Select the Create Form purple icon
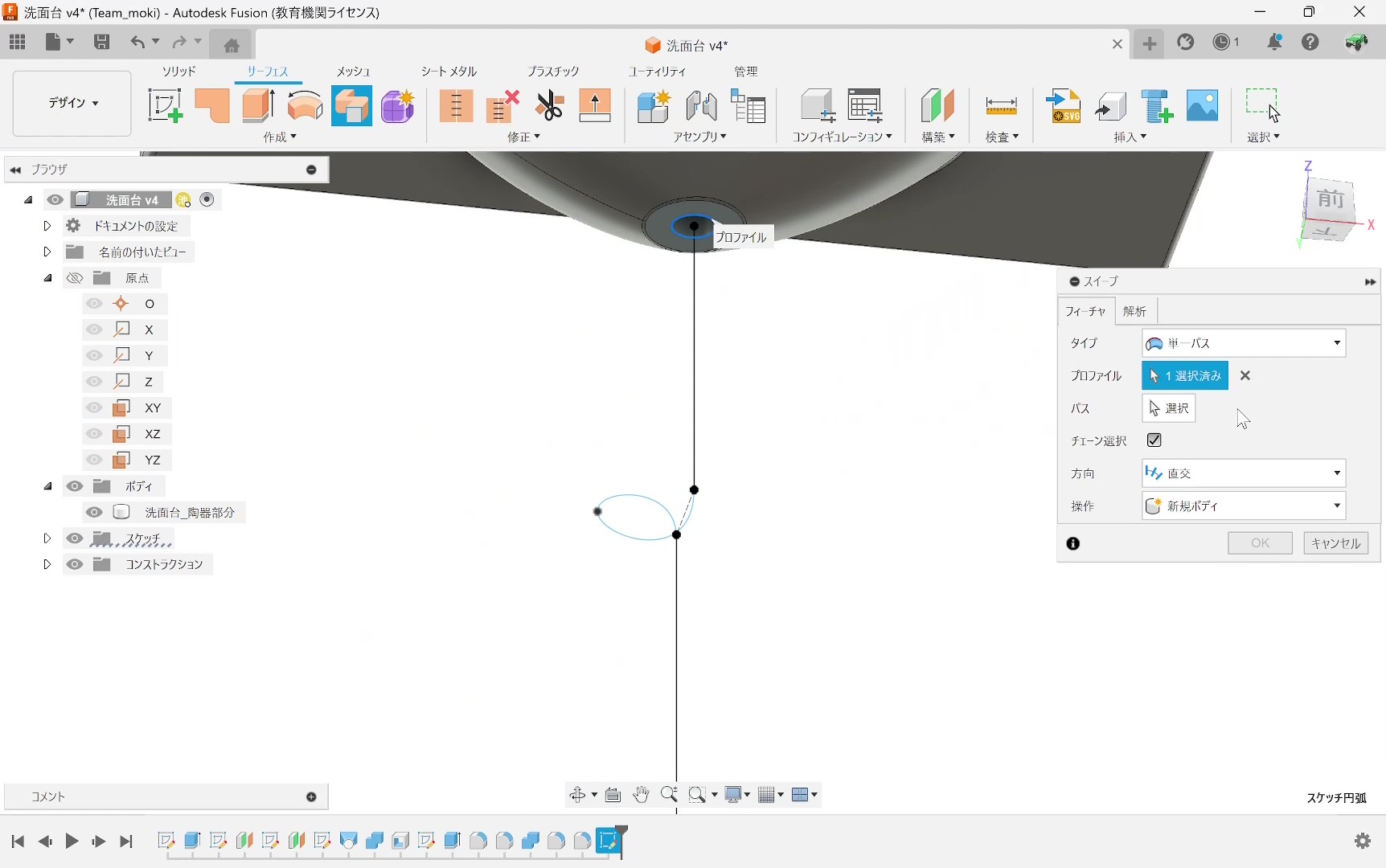Screen dimensions: 1386x868 pyautogui.click(x=398, y=106)
